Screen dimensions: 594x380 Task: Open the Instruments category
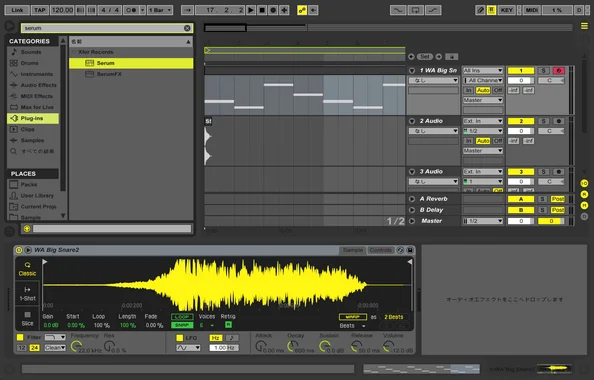(36, 74)
